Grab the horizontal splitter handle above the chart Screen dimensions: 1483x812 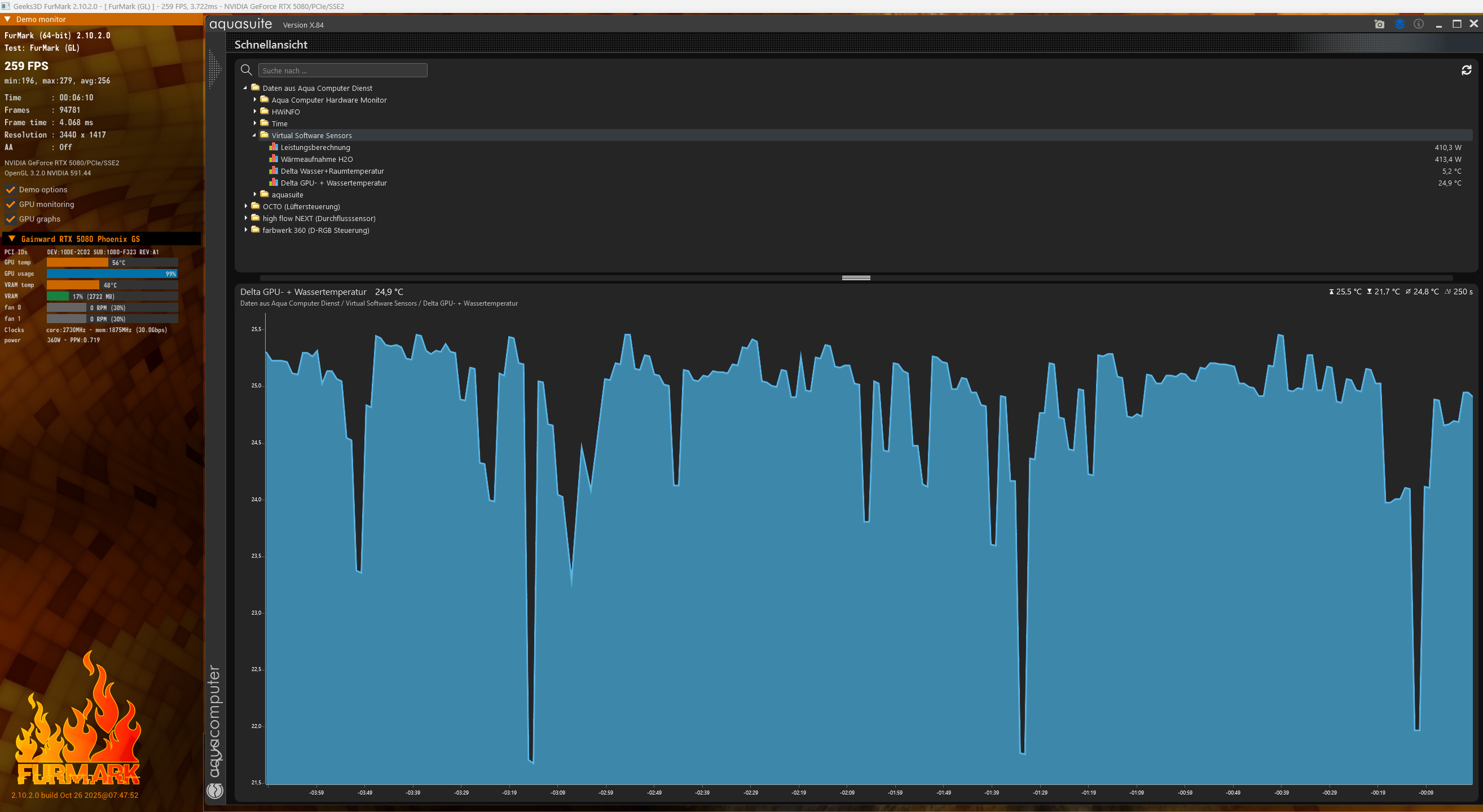pyautogui.click(x=856, y=278)
